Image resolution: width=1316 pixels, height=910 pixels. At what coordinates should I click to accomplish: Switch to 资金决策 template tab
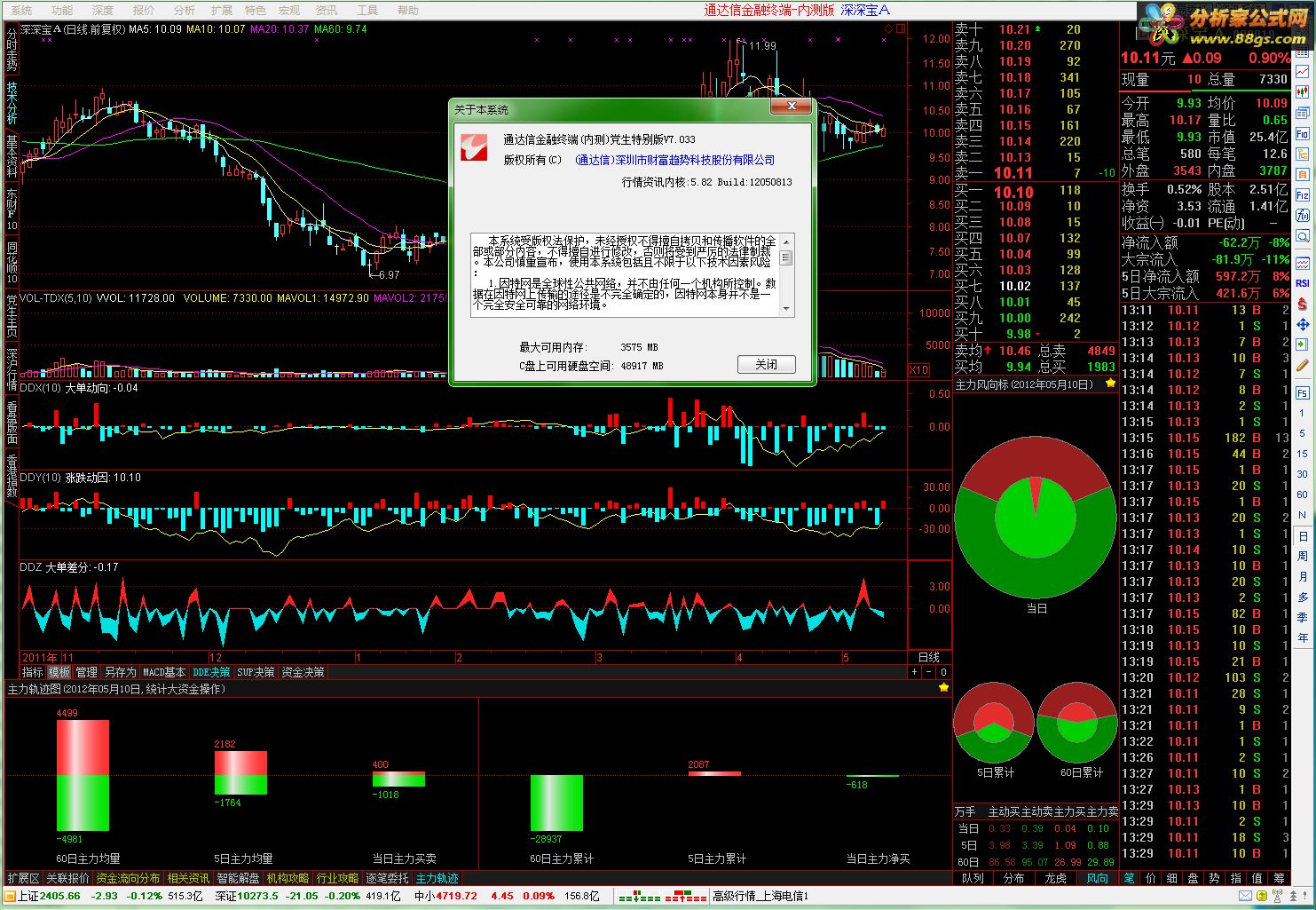[303, 672]
